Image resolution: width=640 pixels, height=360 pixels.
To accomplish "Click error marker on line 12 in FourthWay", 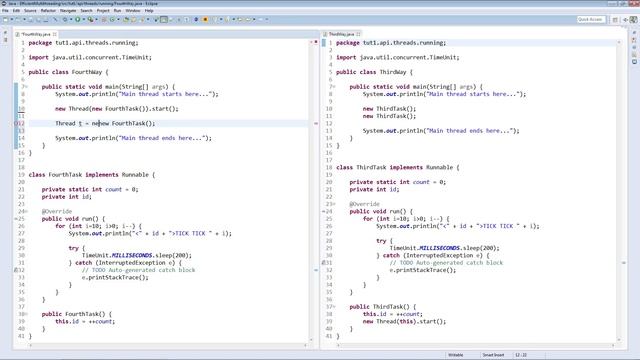I will 17,123.
